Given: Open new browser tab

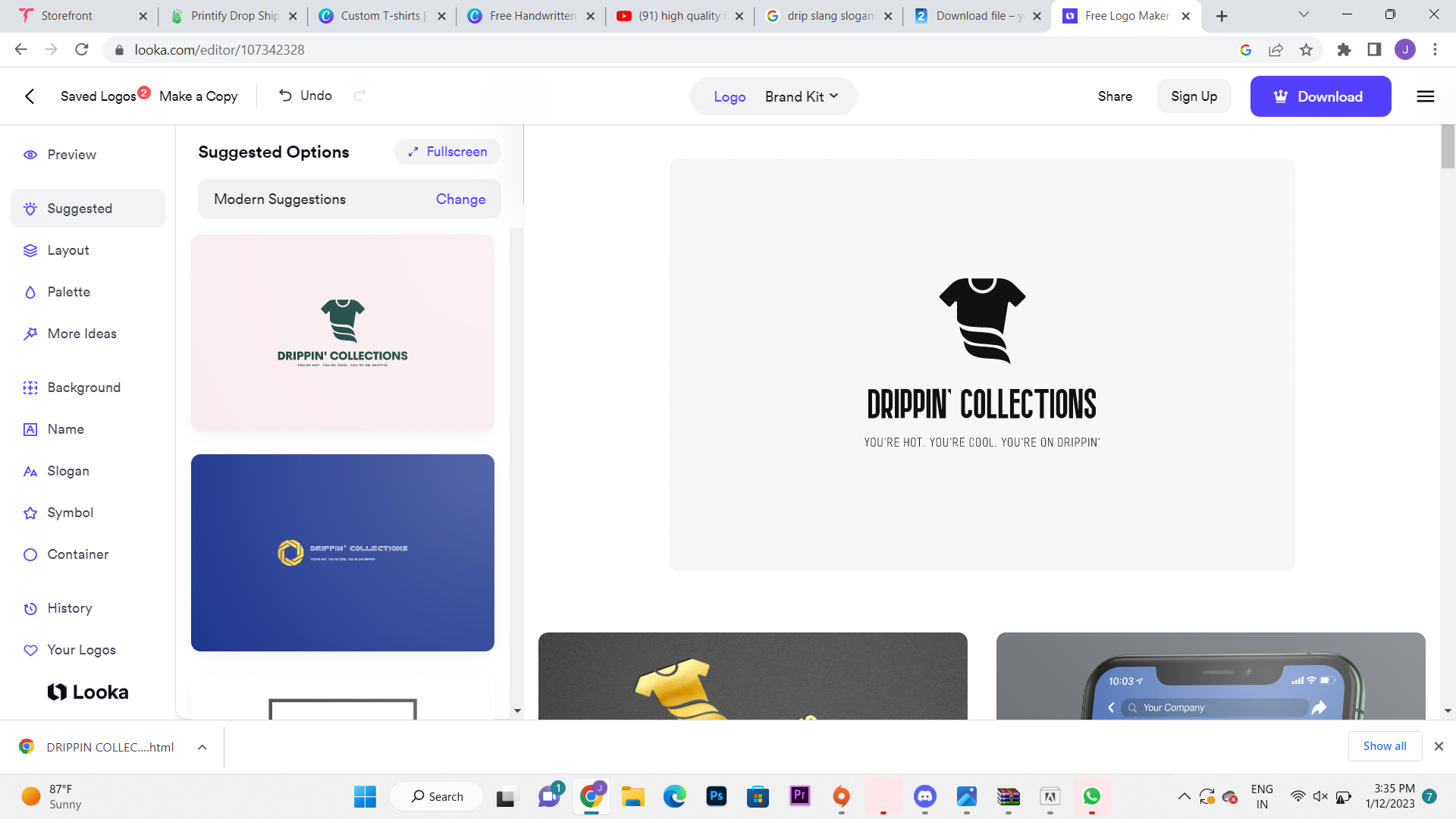Looking at the screenshot, I should [x=1222, y=16].
